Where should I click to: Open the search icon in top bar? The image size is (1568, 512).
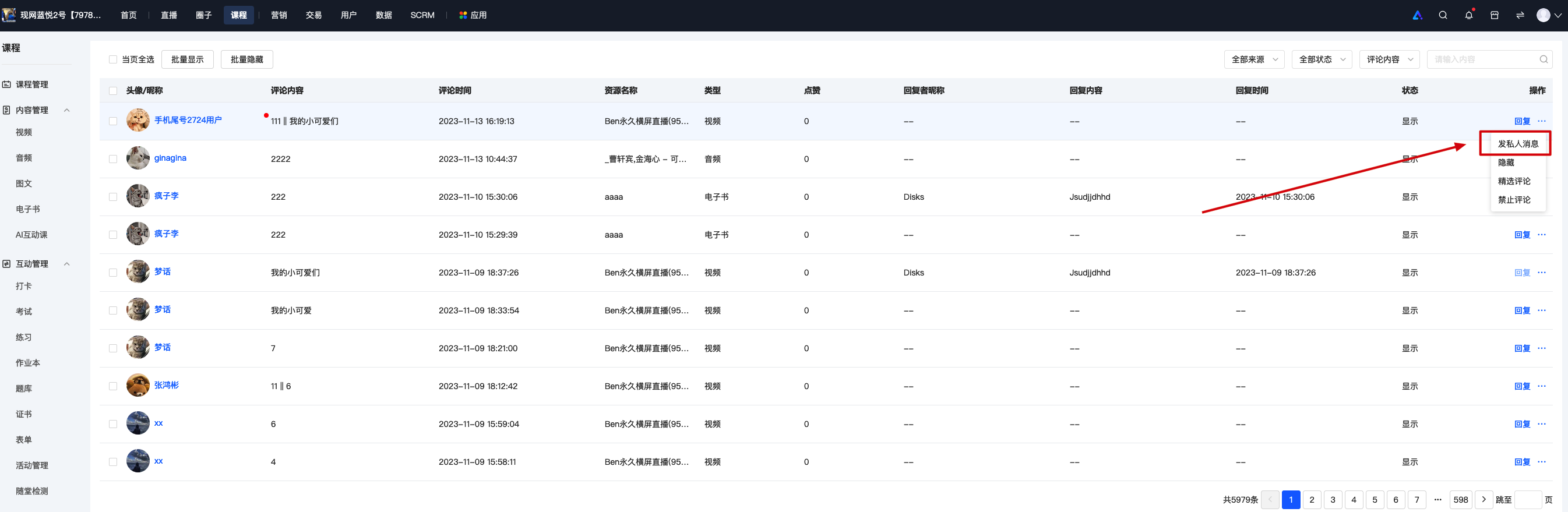pyautogui.click(x=1443, y=15)
